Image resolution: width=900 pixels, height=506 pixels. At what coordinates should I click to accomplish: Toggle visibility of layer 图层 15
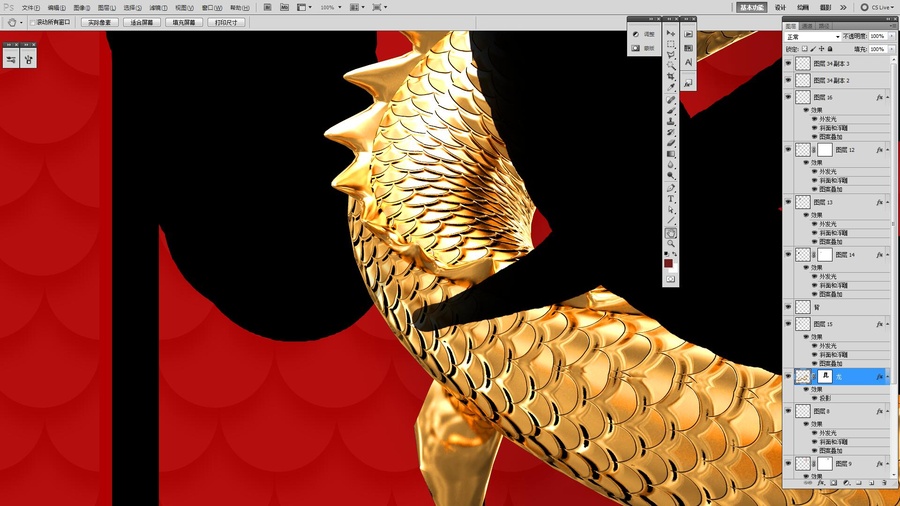788,324
